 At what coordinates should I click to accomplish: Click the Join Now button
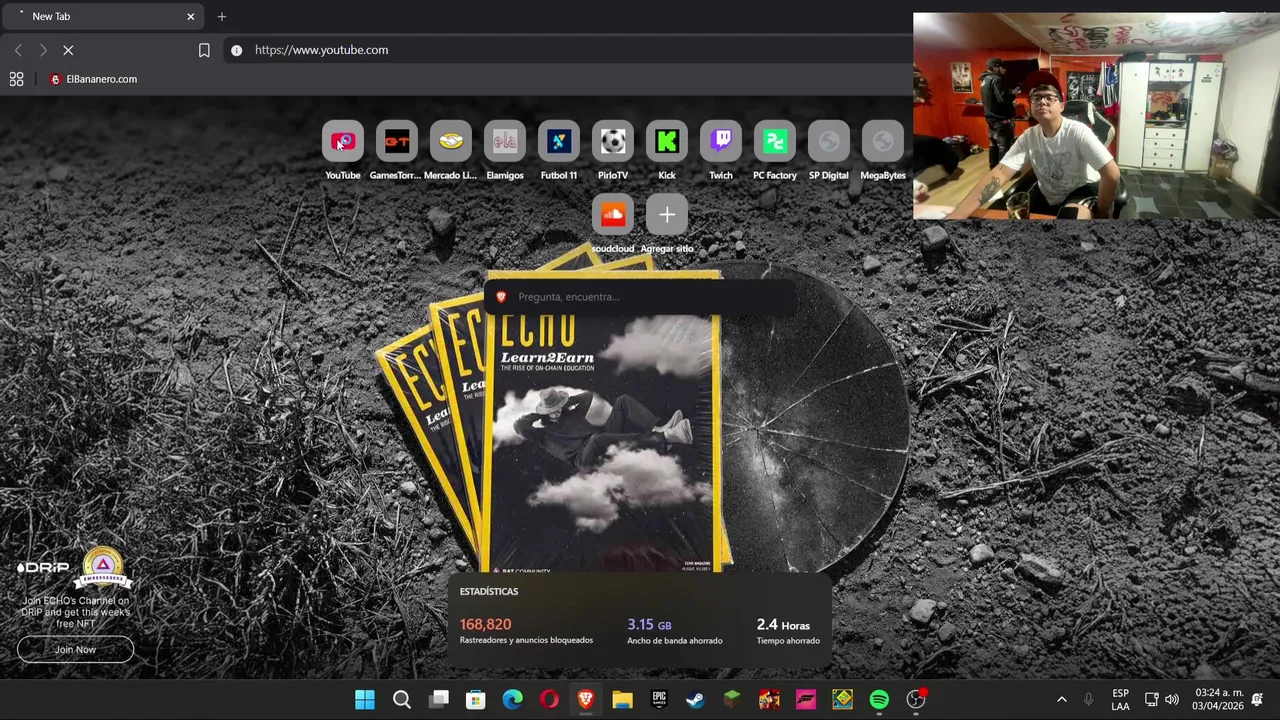tap(75, 649)
